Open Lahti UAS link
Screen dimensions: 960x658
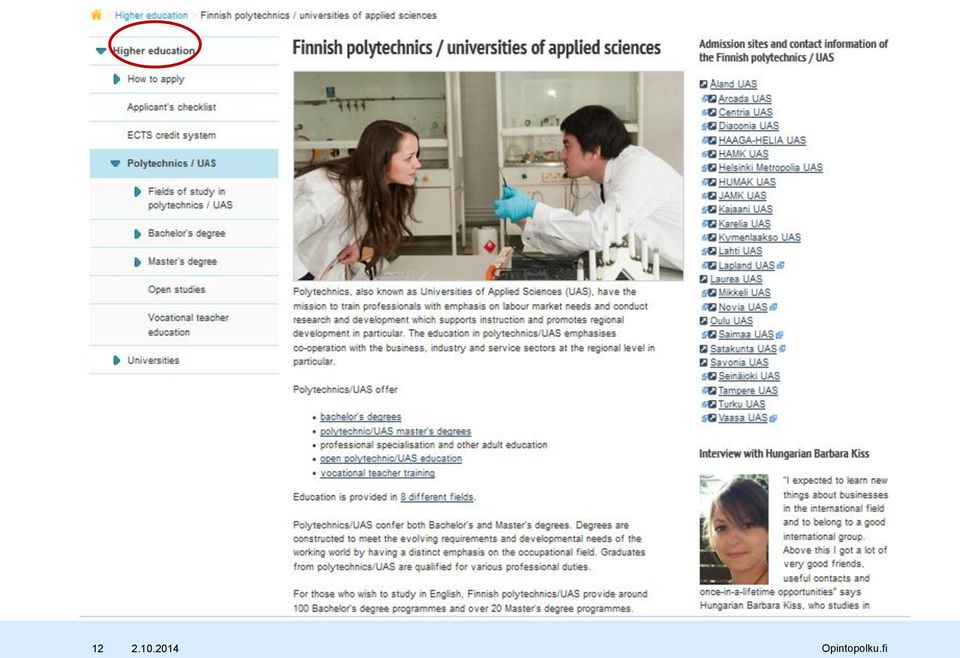[x=740, y=251]
